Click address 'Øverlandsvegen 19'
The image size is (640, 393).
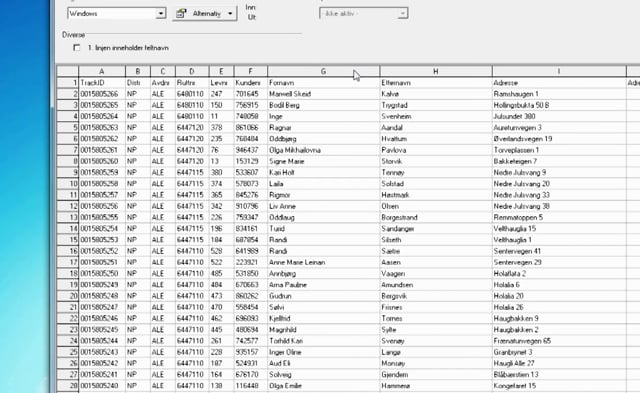523,139
